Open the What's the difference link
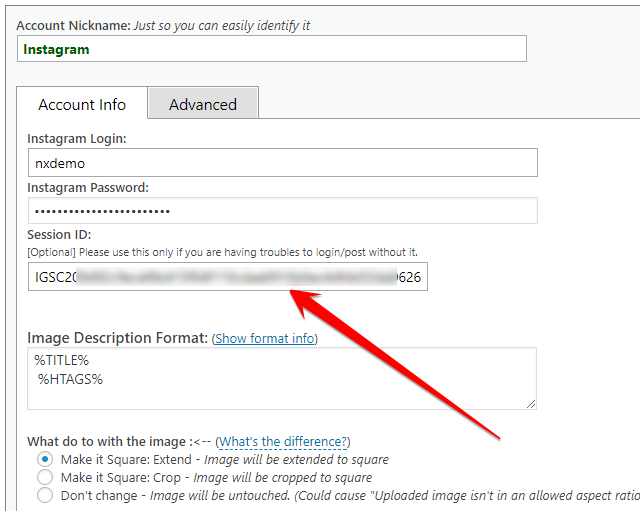The height and width of the screenshot is (511, 640). click(283, 442)
